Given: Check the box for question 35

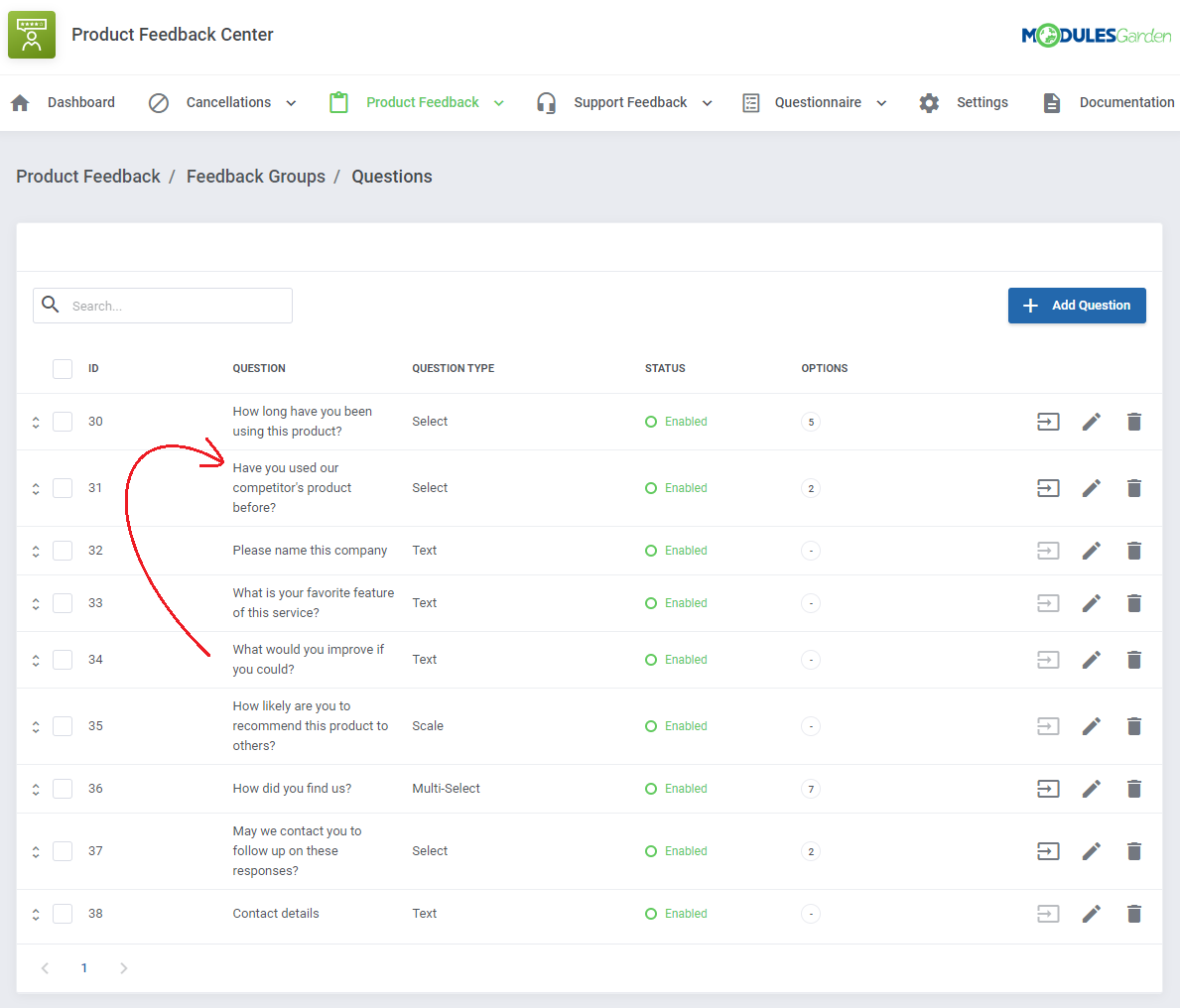Looking at the screenshot, I should coord(63,726).
